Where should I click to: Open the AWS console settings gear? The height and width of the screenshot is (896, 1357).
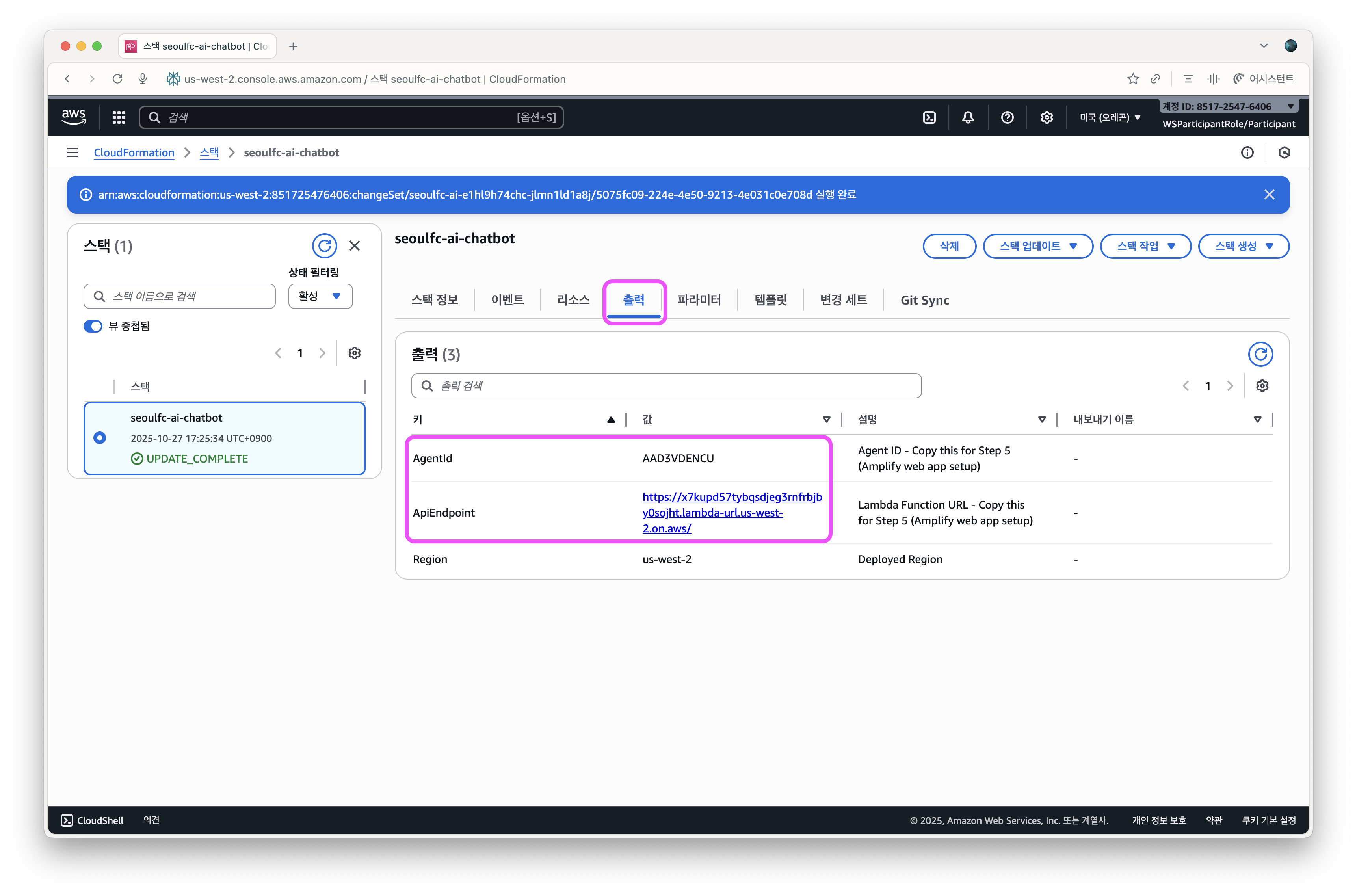click(x=1046, y=117)
